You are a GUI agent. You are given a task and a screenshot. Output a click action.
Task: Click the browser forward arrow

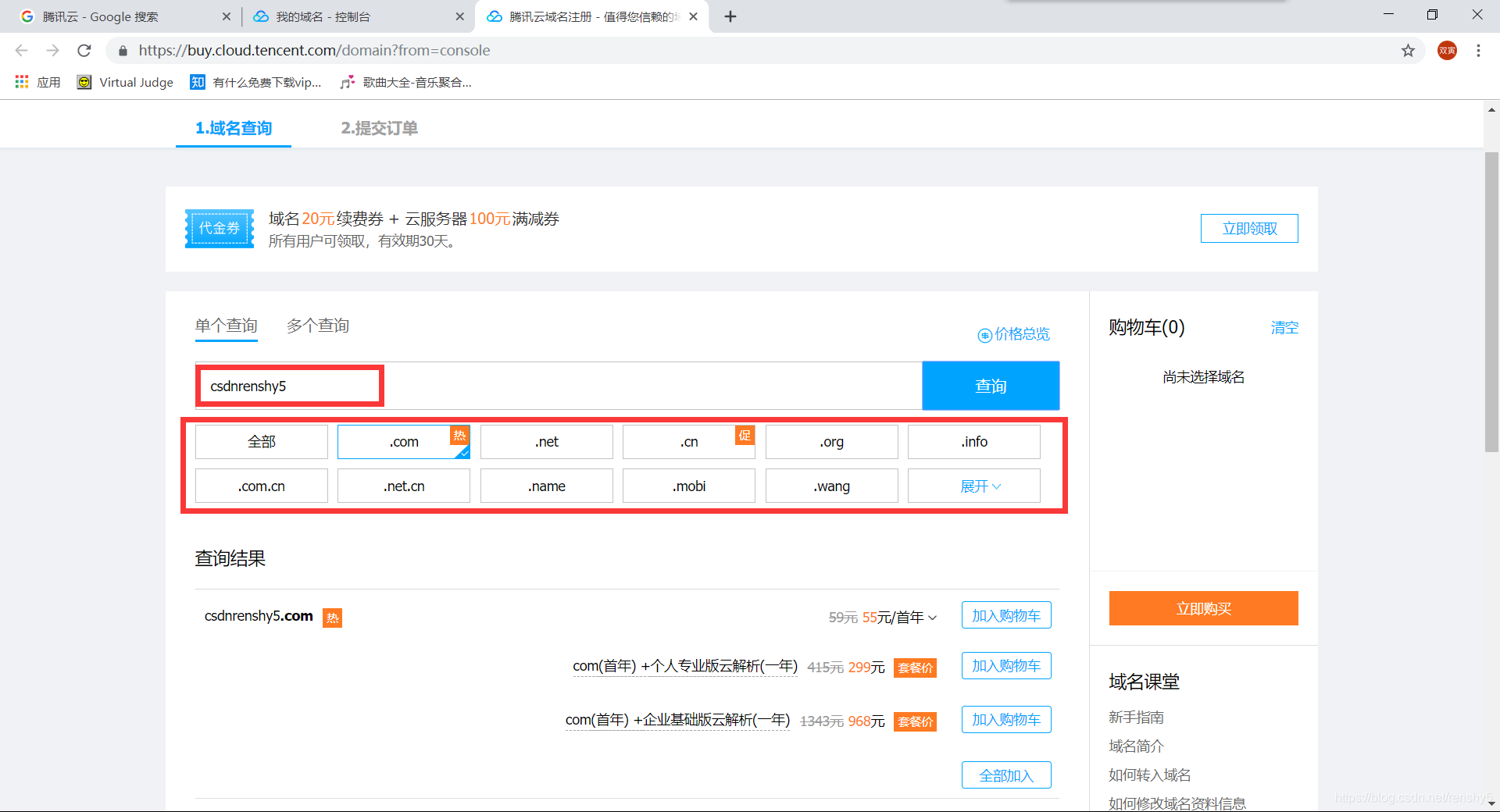click(52, 50)
